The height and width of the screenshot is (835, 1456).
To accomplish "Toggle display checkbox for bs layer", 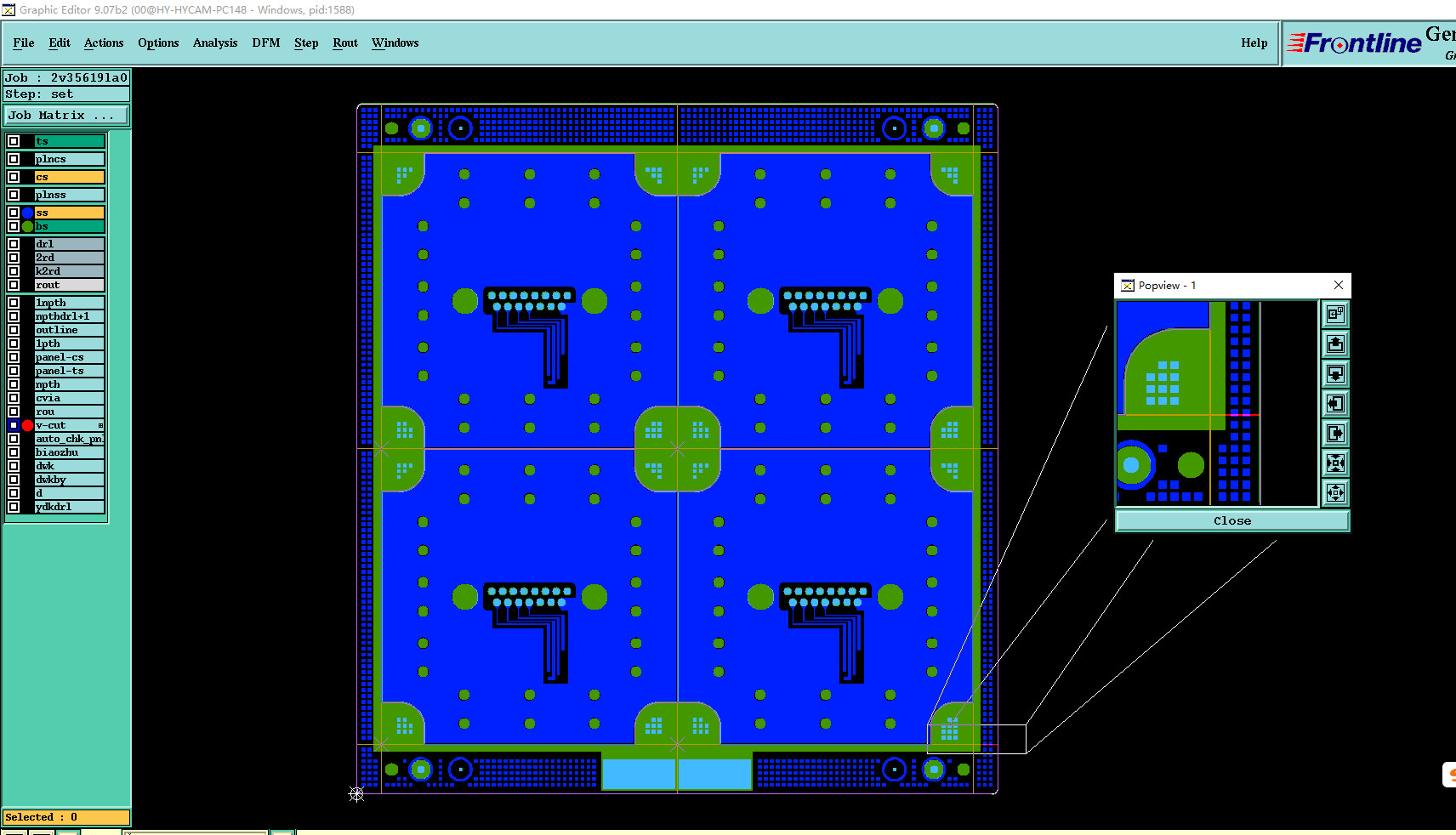I will pyautogui.click(x=14, y=226).
